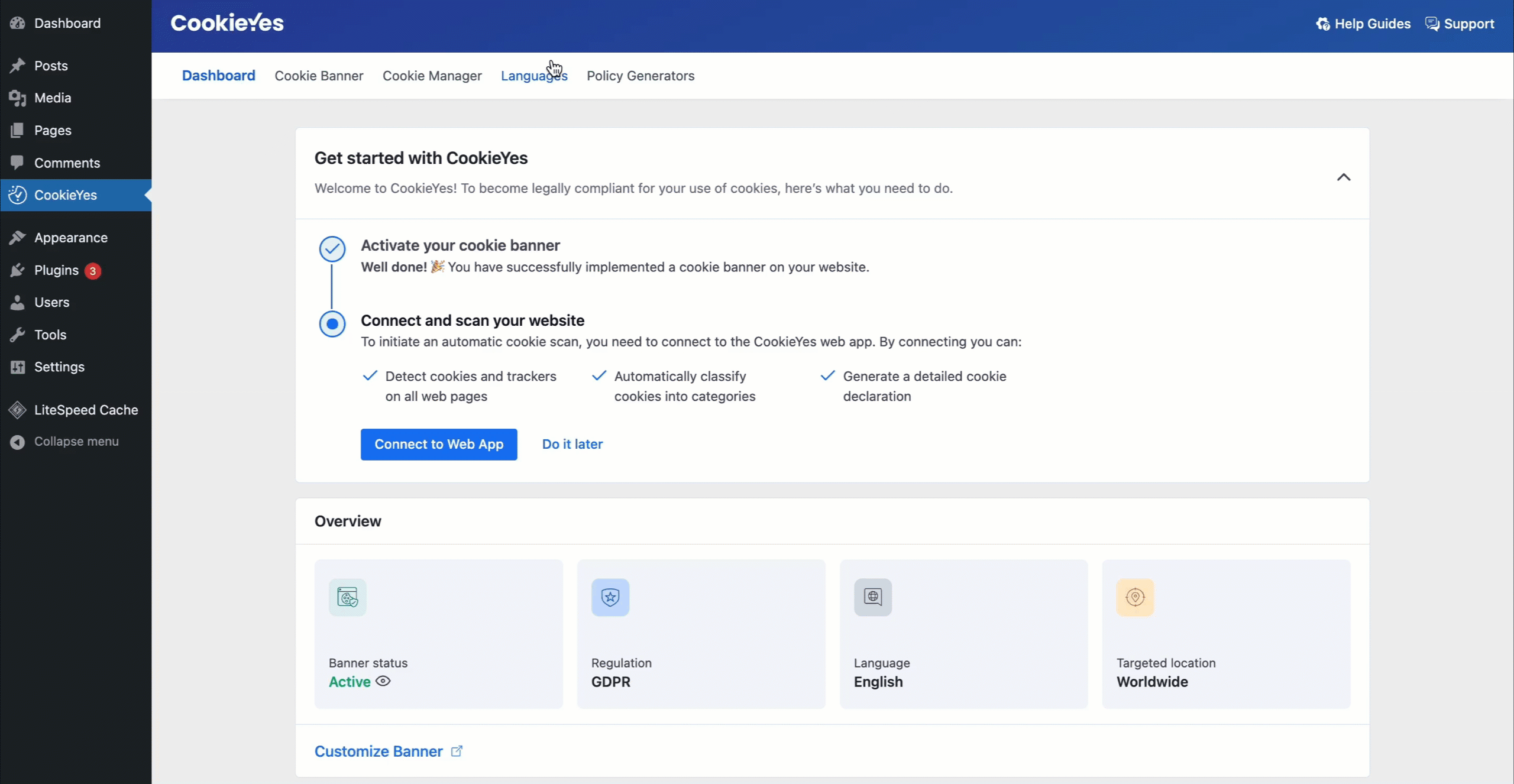
Task: Click the Connect to Web App button
Action: [x=439, y=444]
